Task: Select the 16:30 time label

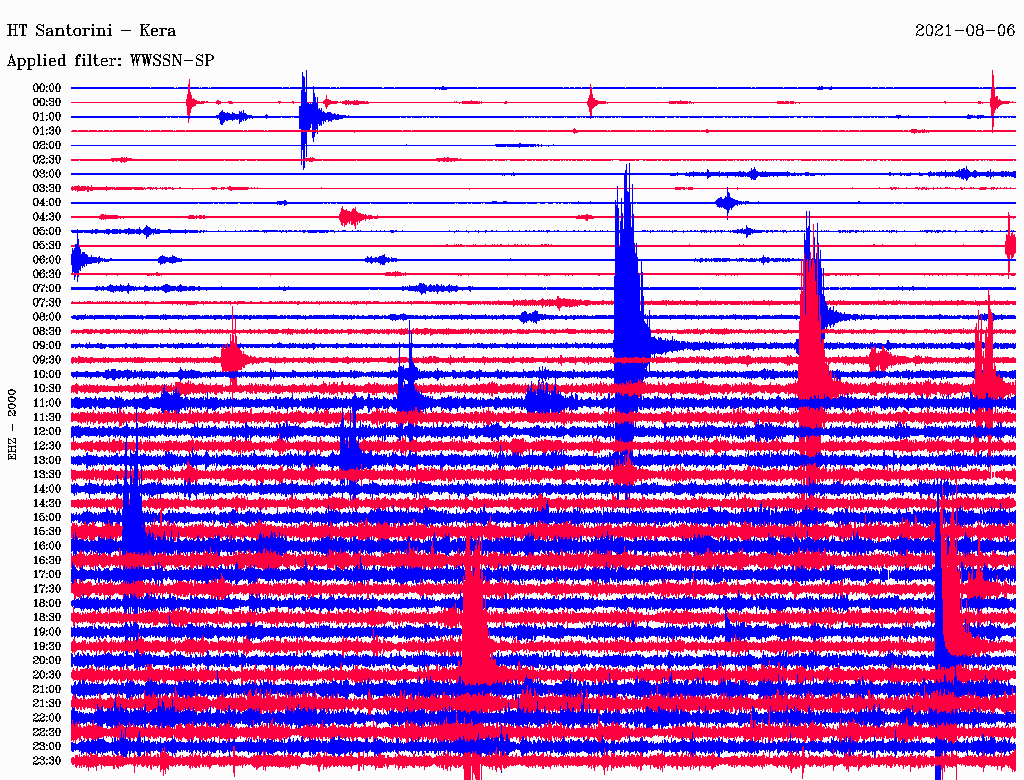Action: (47, 561)
